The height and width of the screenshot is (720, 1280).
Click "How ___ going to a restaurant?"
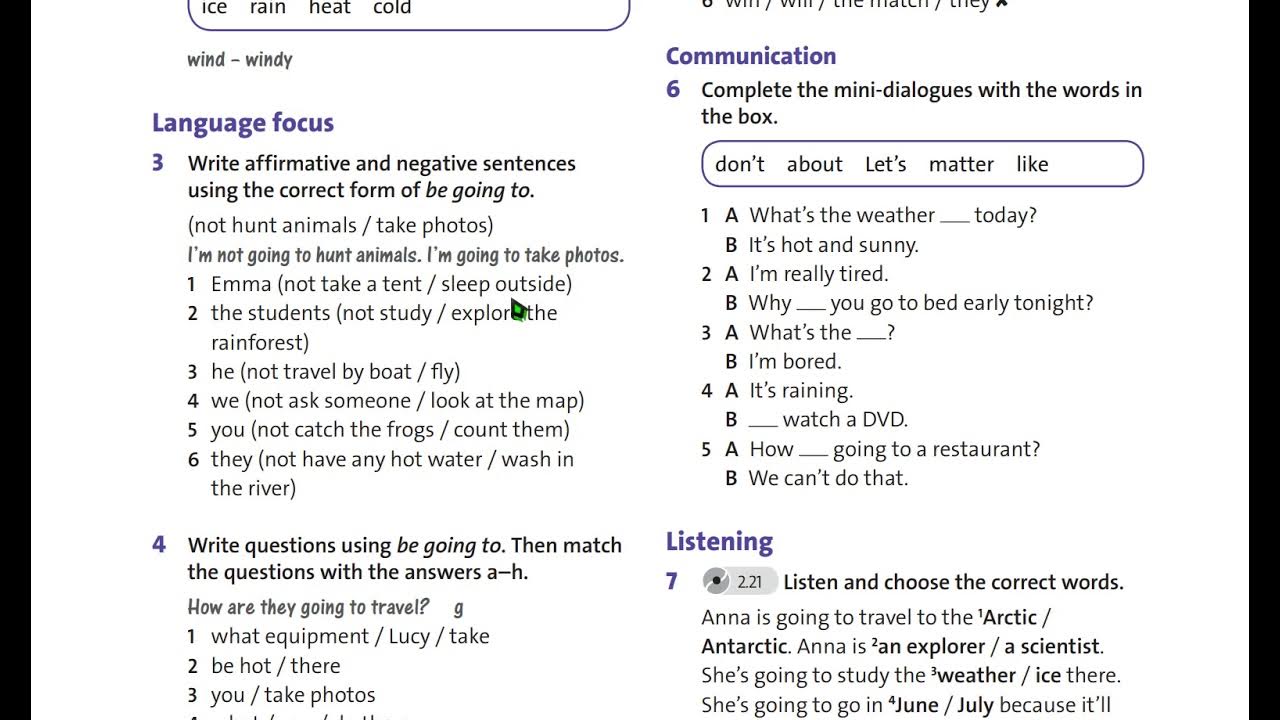click(x=895, y=449)
